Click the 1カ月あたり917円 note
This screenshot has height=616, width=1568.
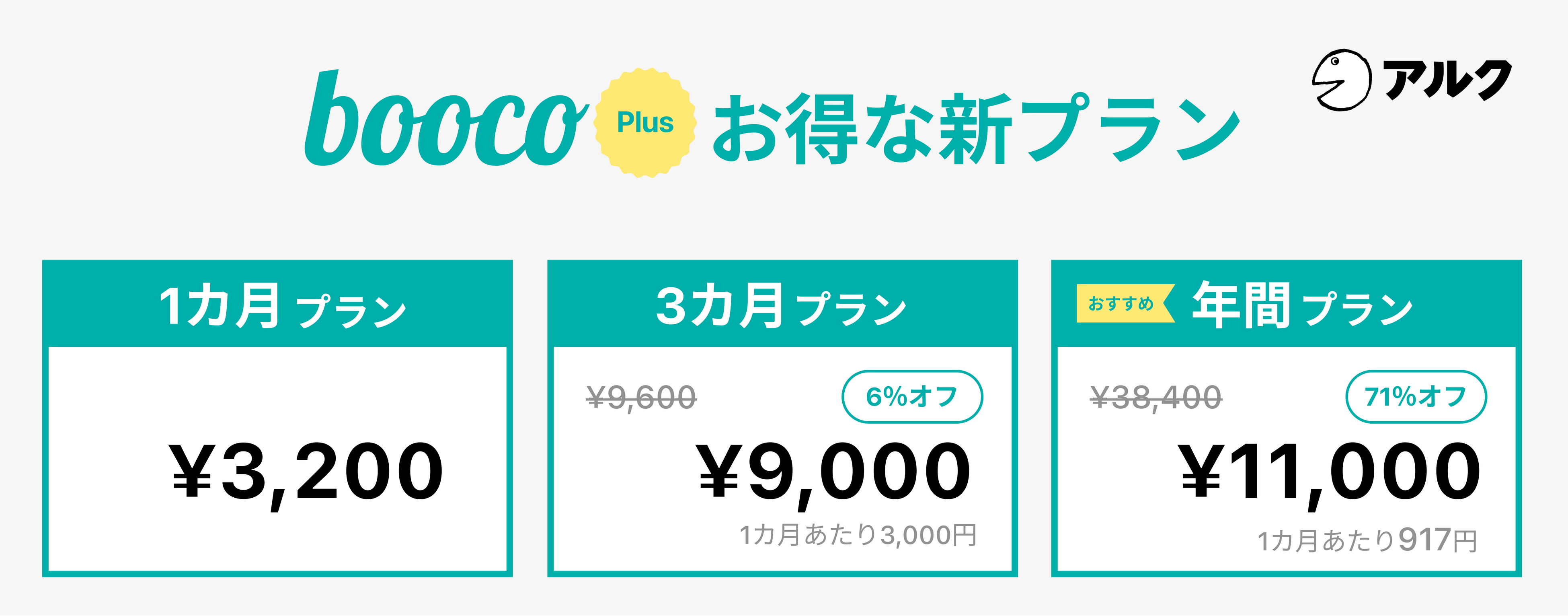[1367, 540]
